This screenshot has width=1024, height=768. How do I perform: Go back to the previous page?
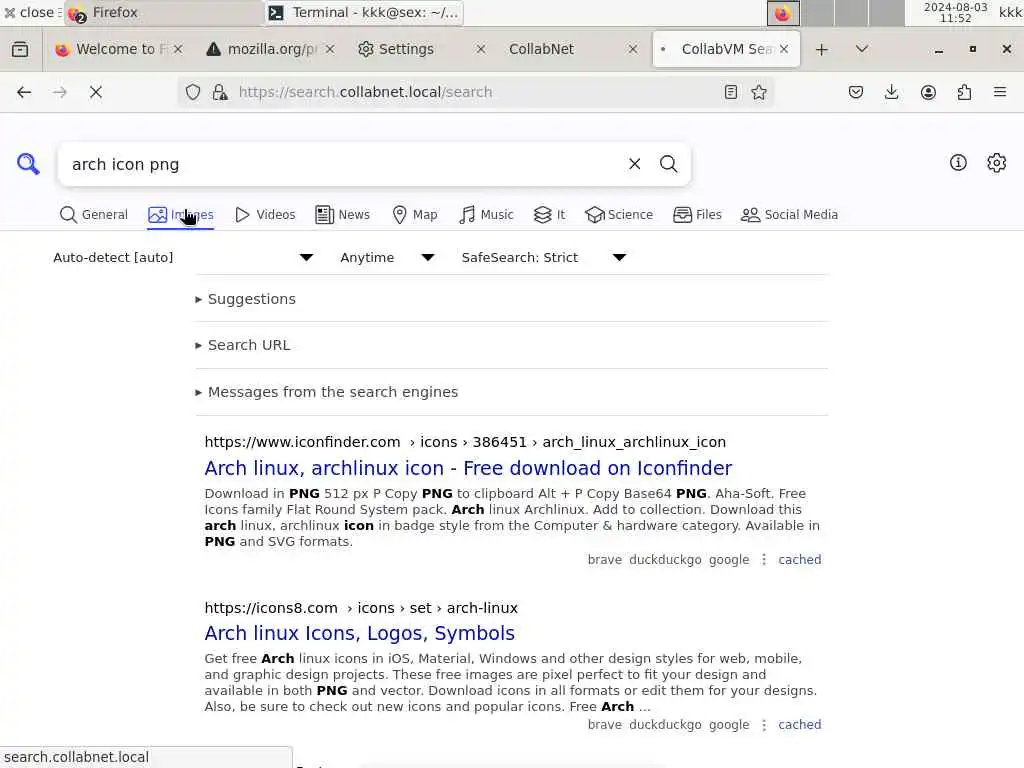coord(24,92)
